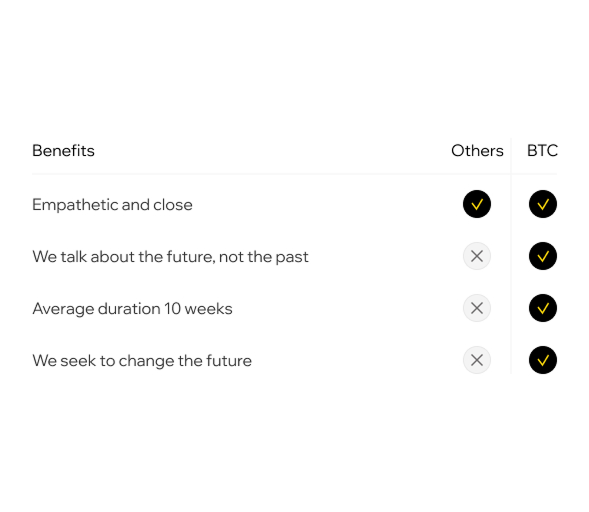Click BTC checkmark for We seek to change row
This screenshot has width=589, height=512.
click(x=543, y=360)
